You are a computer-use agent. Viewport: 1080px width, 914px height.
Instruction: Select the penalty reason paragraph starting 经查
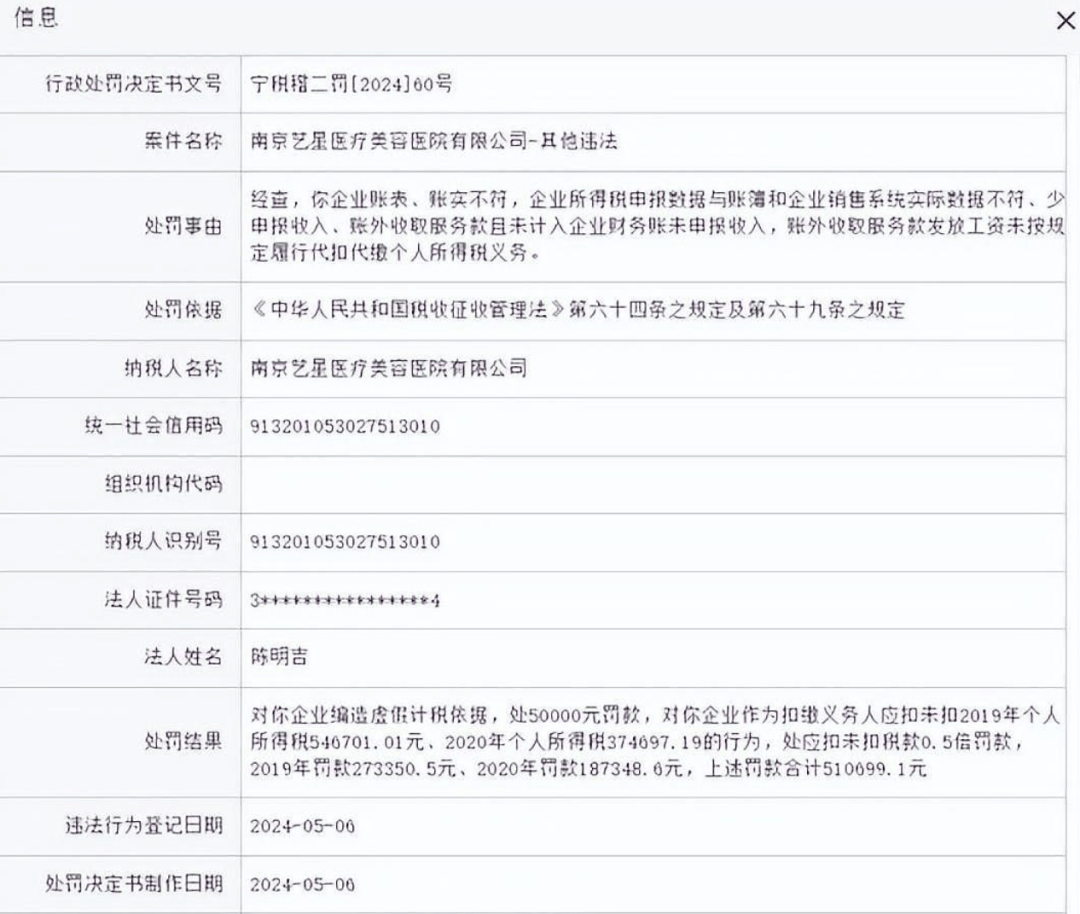657,226
